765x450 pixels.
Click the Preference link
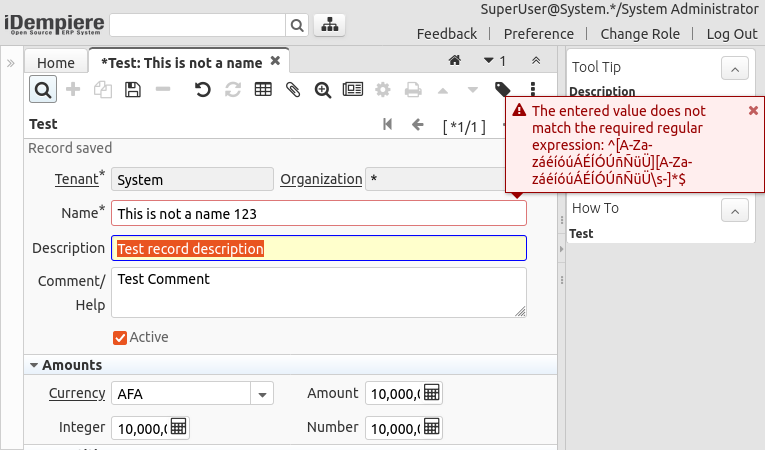(x=538, y=33)
